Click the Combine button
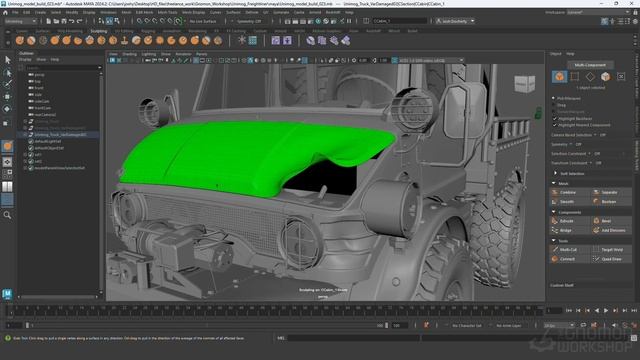This screenshot has height=360, width=640. click(x=571, y=192)
